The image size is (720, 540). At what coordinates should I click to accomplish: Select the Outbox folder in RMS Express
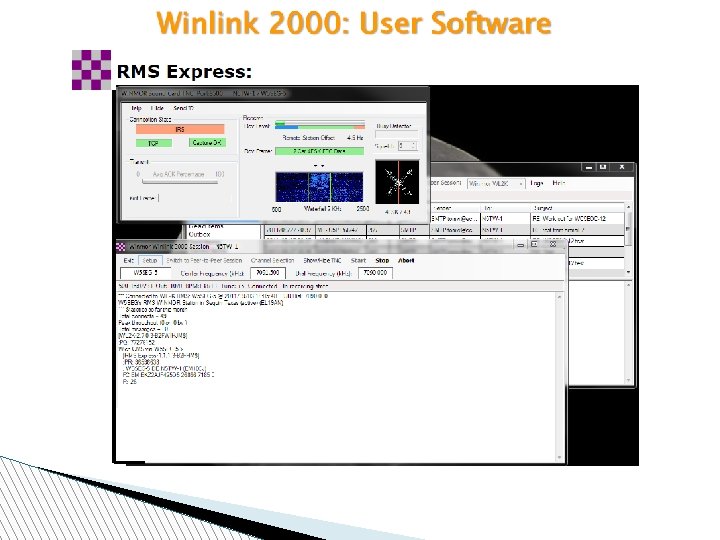click(x=199, y=234)
